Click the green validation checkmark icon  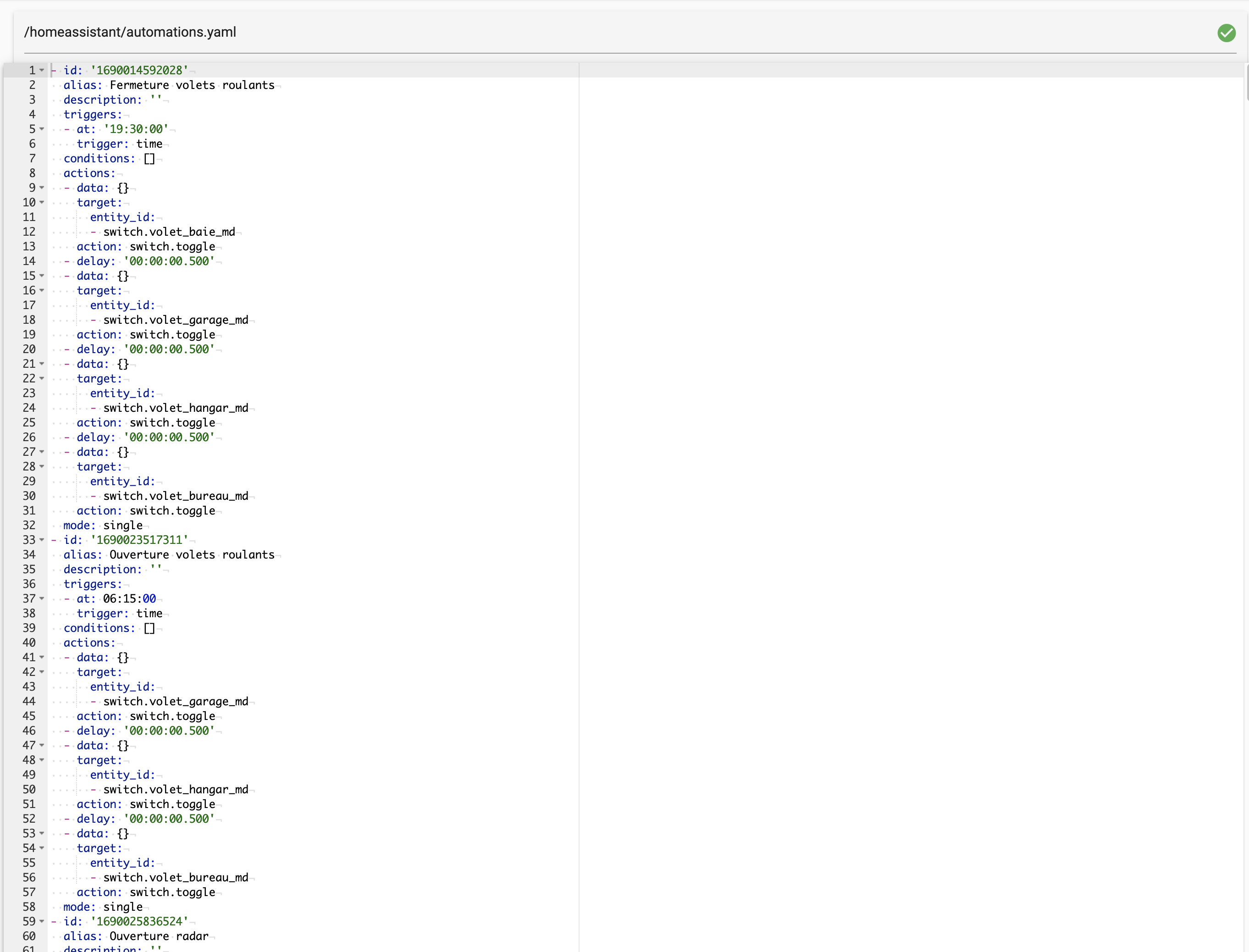click(x=1227, y=33)
